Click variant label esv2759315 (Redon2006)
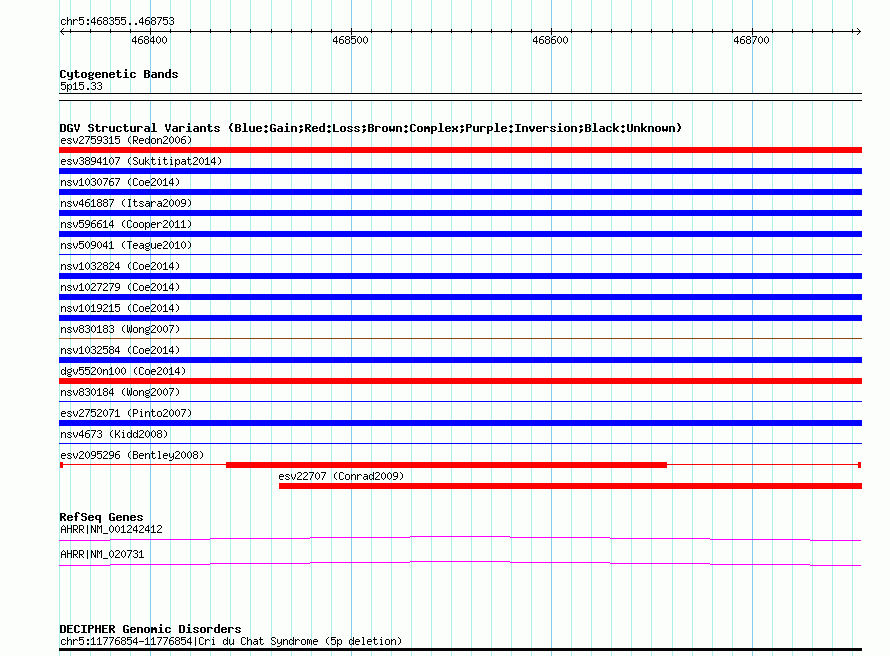890x656 pixels. click(126, 140)
